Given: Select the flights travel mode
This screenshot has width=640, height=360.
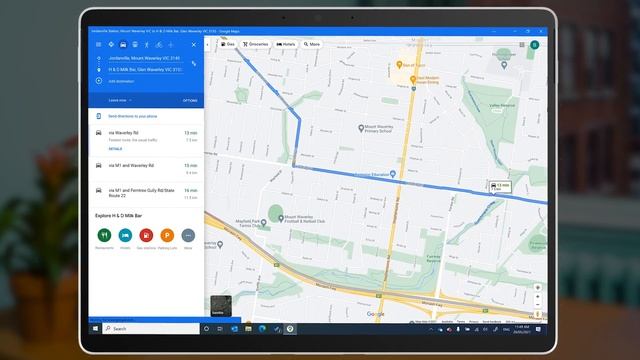Looking at the screenshot, I should (171, 44).
